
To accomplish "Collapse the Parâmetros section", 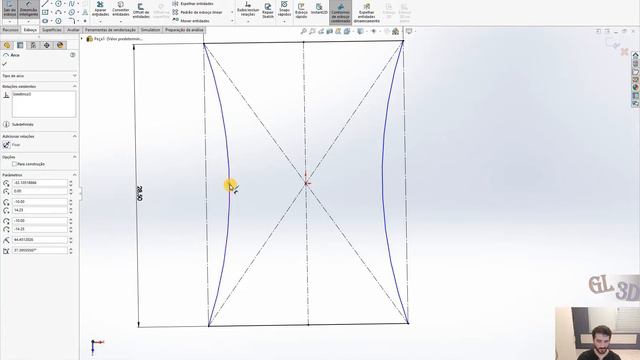I will [74, 175].
